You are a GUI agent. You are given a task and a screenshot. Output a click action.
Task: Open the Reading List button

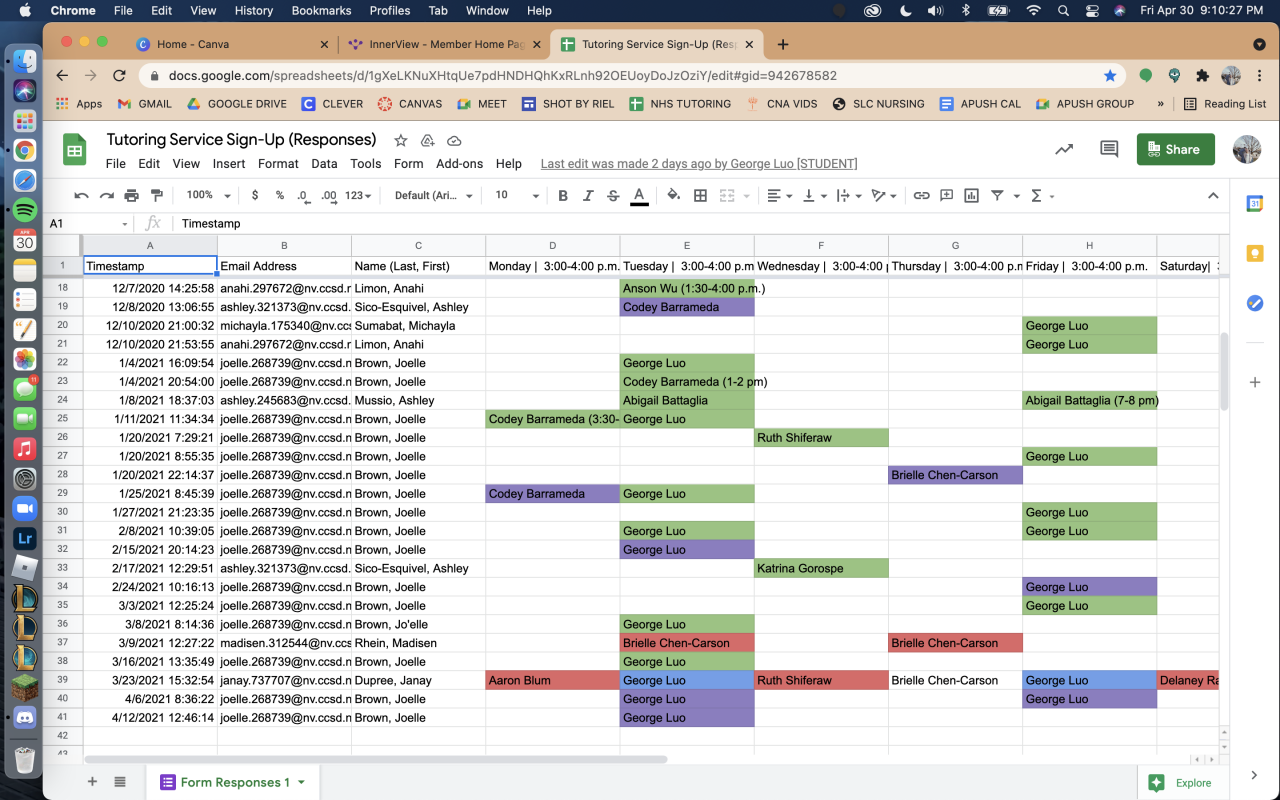point(1224,103)
